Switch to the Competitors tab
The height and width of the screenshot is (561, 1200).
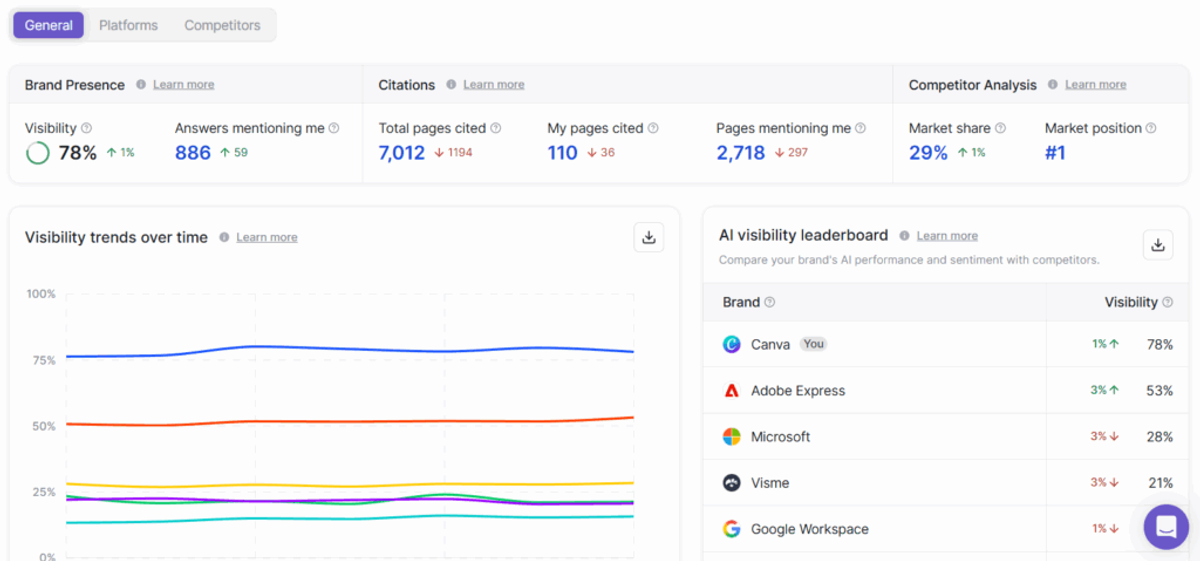222,25
